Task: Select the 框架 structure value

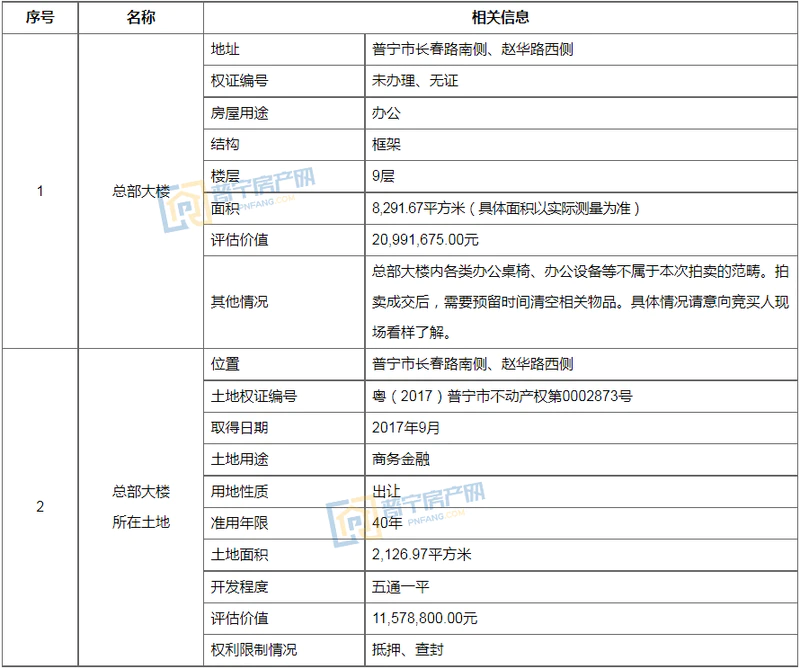Action: click(x=386, y=145)
